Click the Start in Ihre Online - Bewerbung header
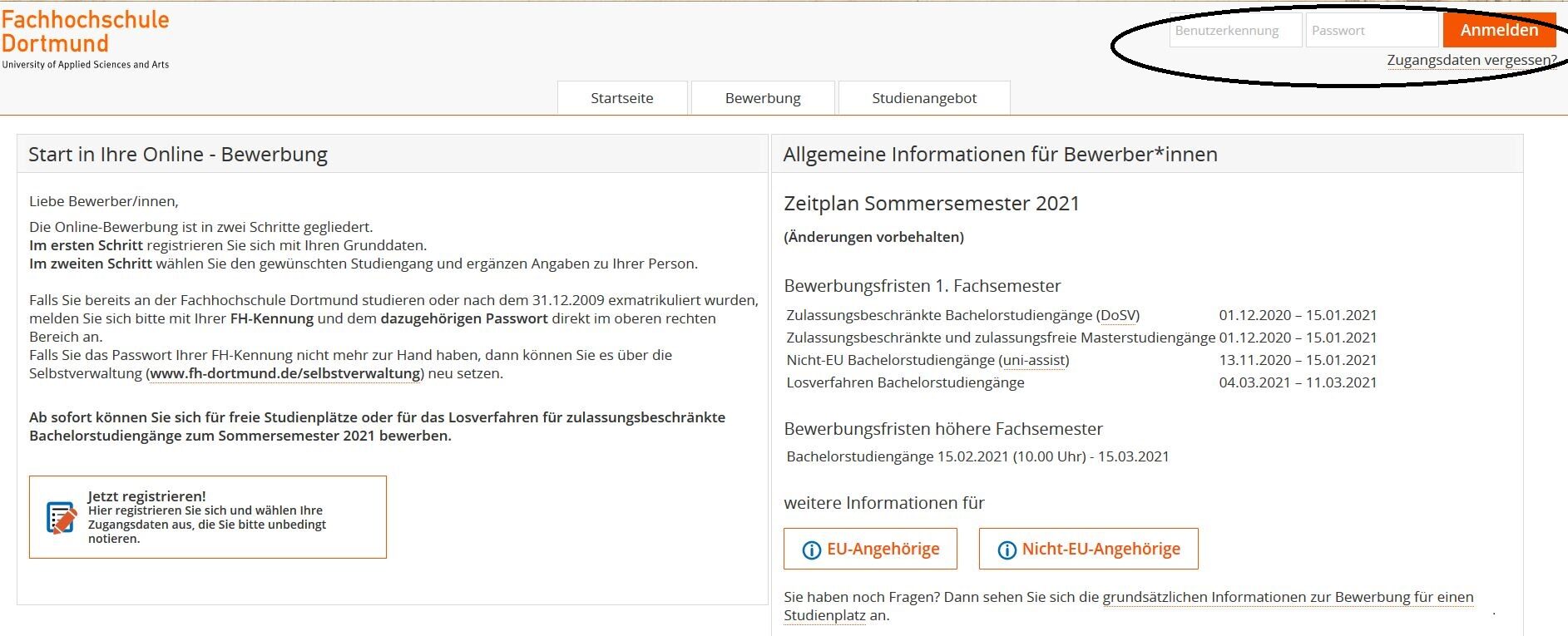The height and width of the screenshot is (636, 1568). pos(178,155)
